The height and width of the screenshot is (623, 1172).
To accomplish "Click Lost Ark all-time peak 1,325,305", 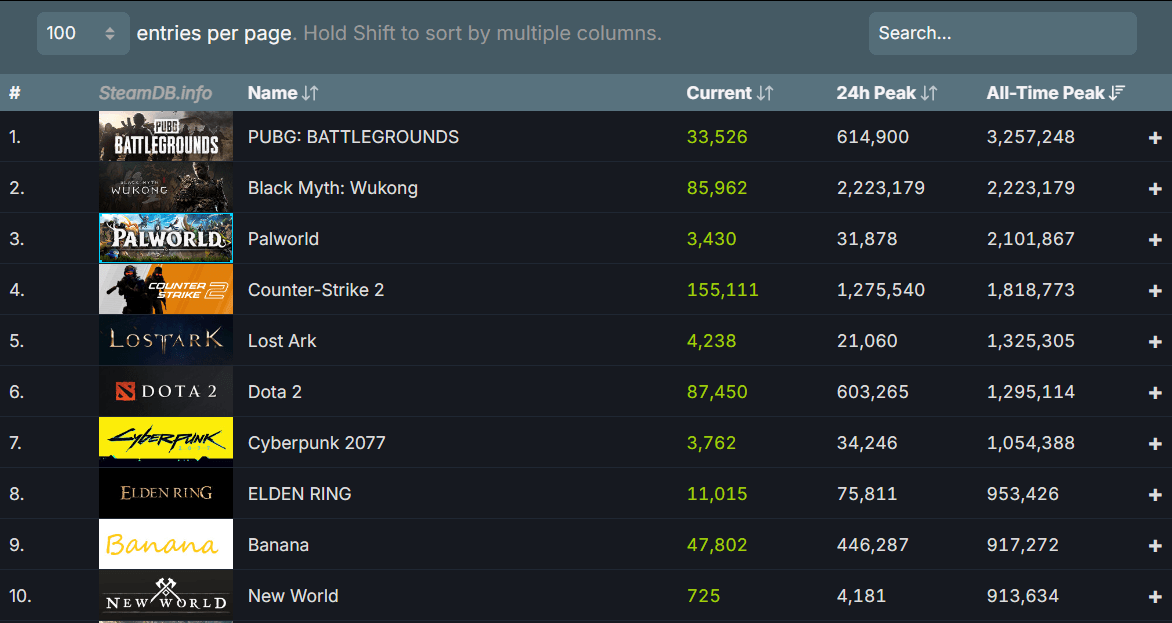I will 1031,341.
